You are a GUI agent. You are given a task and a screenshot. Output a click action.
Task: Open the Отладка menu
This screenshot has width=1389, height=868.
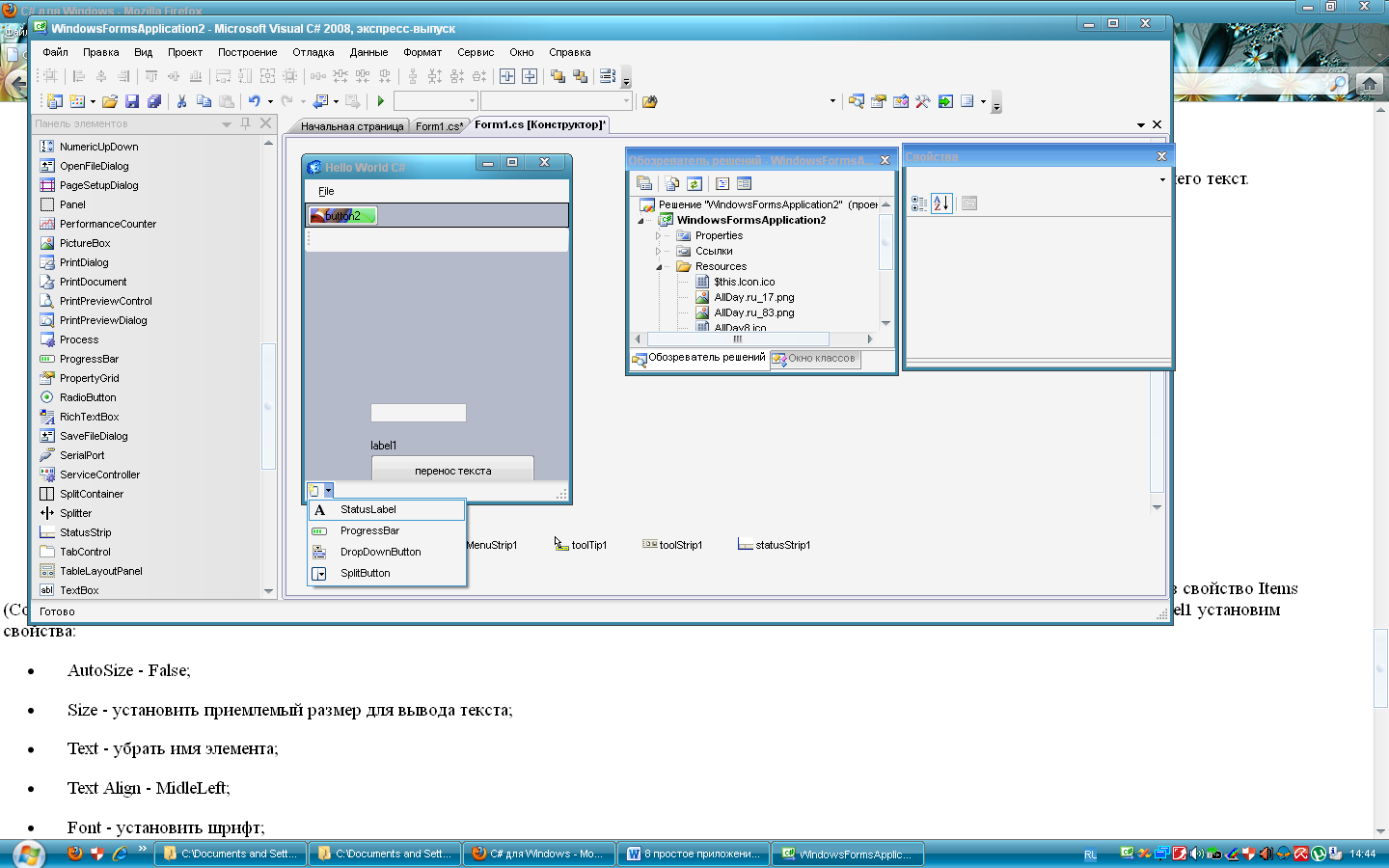pos(313,52)
